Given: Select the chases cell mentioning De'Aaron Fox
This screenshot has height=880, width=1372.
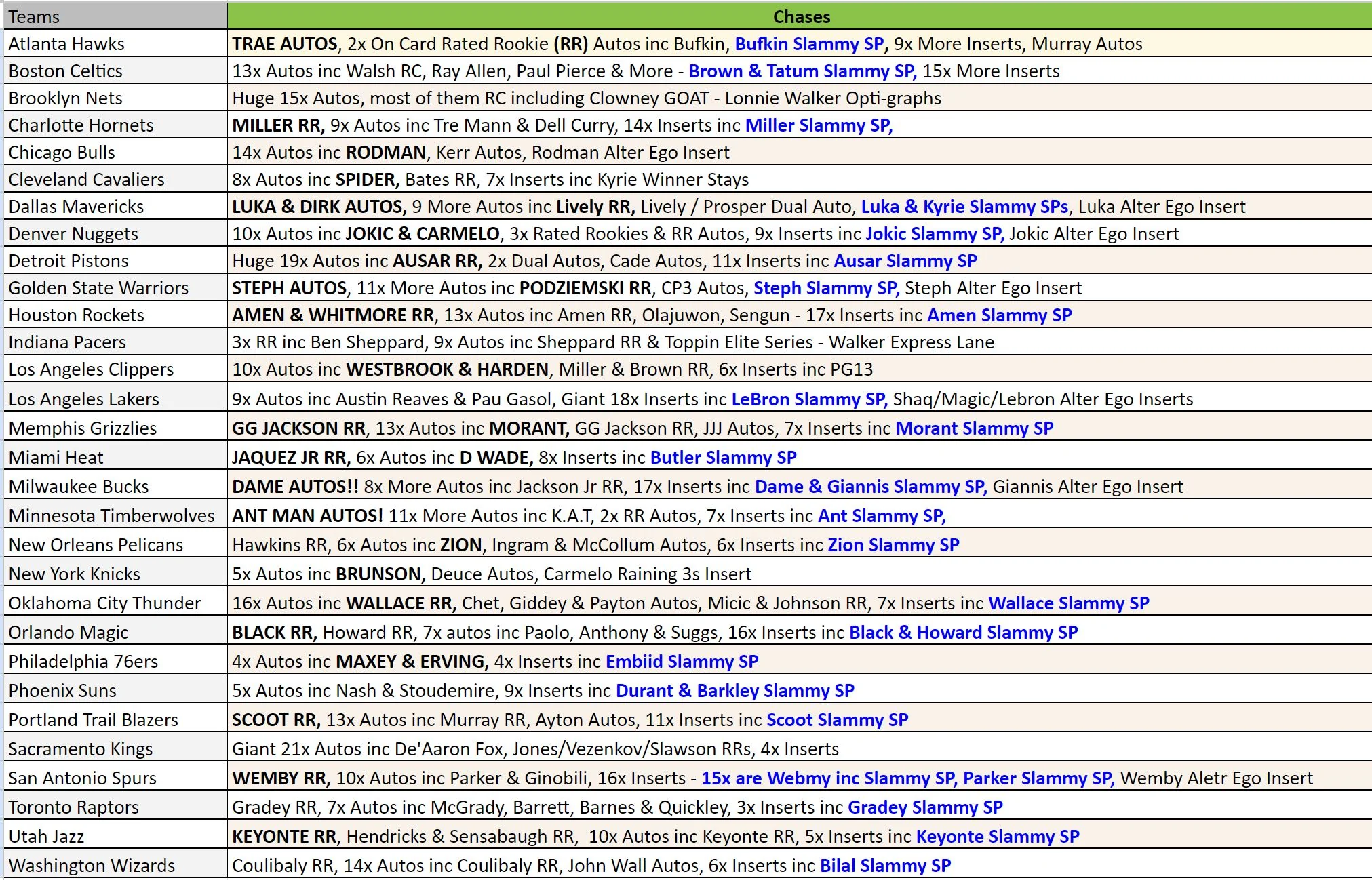Looking at the screenshot, I should [x=800, y=747].
